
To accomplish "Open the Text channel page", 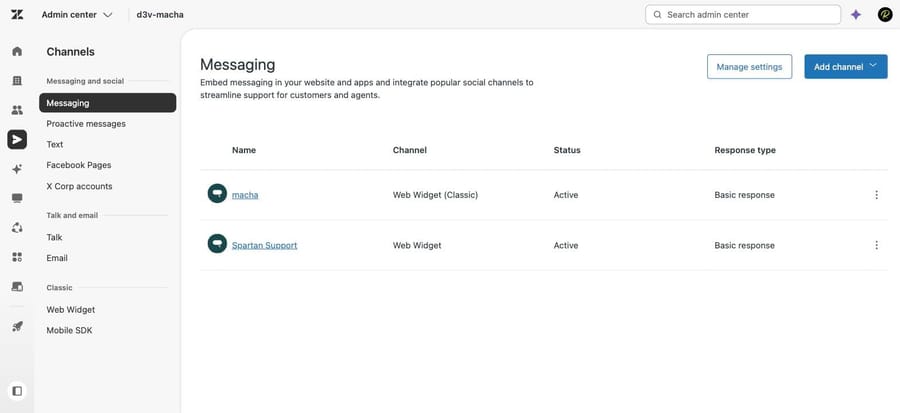I will pos(55,145).
